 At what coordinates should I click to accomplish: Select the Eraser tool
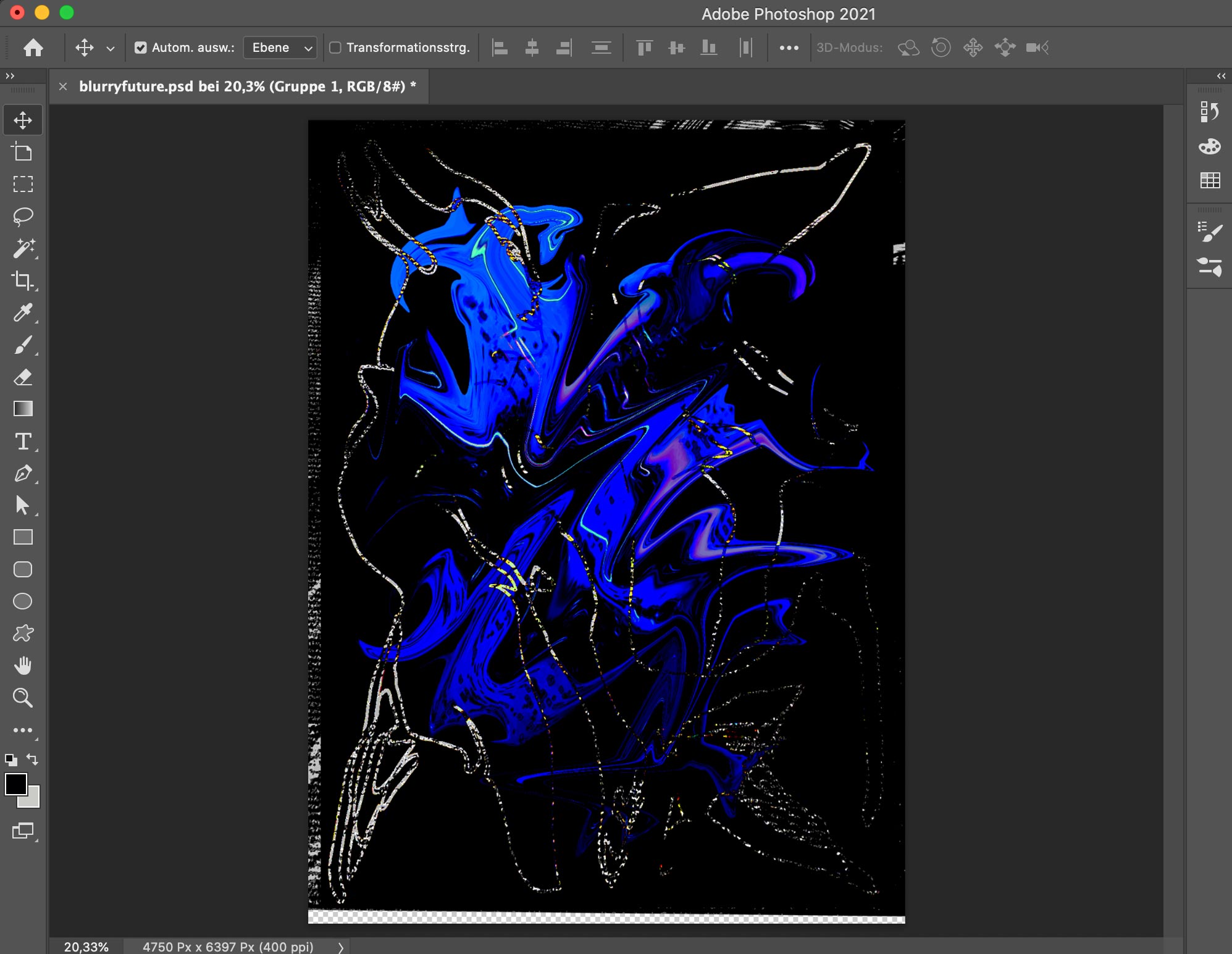[23, 377]
